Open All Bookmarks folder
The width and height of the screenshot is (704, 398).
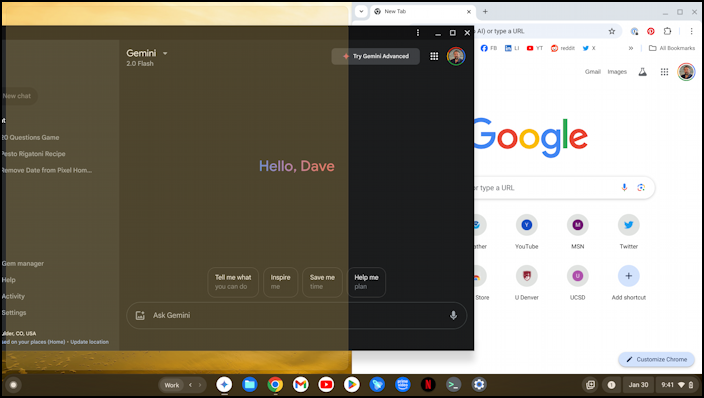click(x=672, y=48)
